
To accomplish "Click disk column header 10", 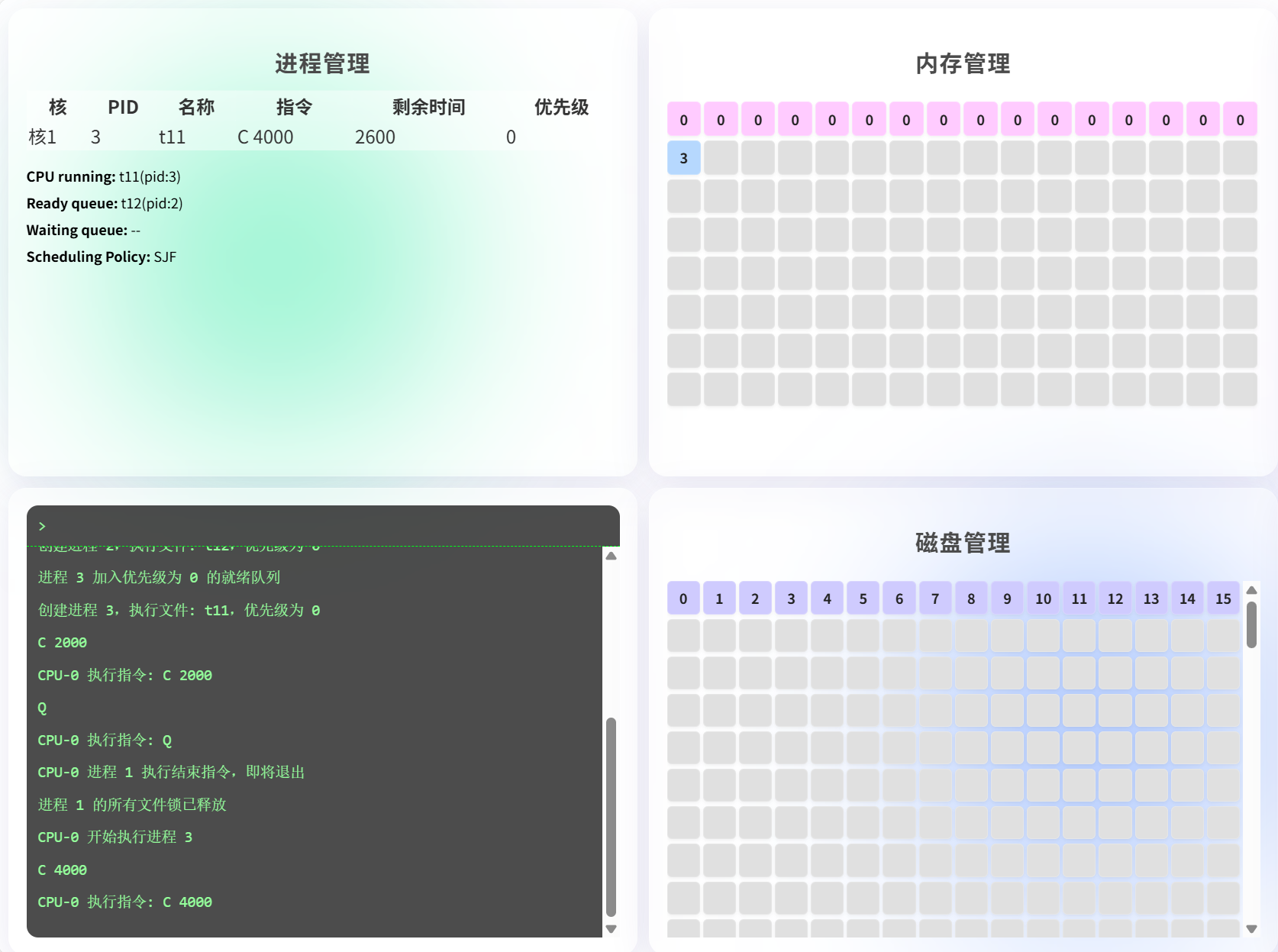I will (x=1043, y=599).
